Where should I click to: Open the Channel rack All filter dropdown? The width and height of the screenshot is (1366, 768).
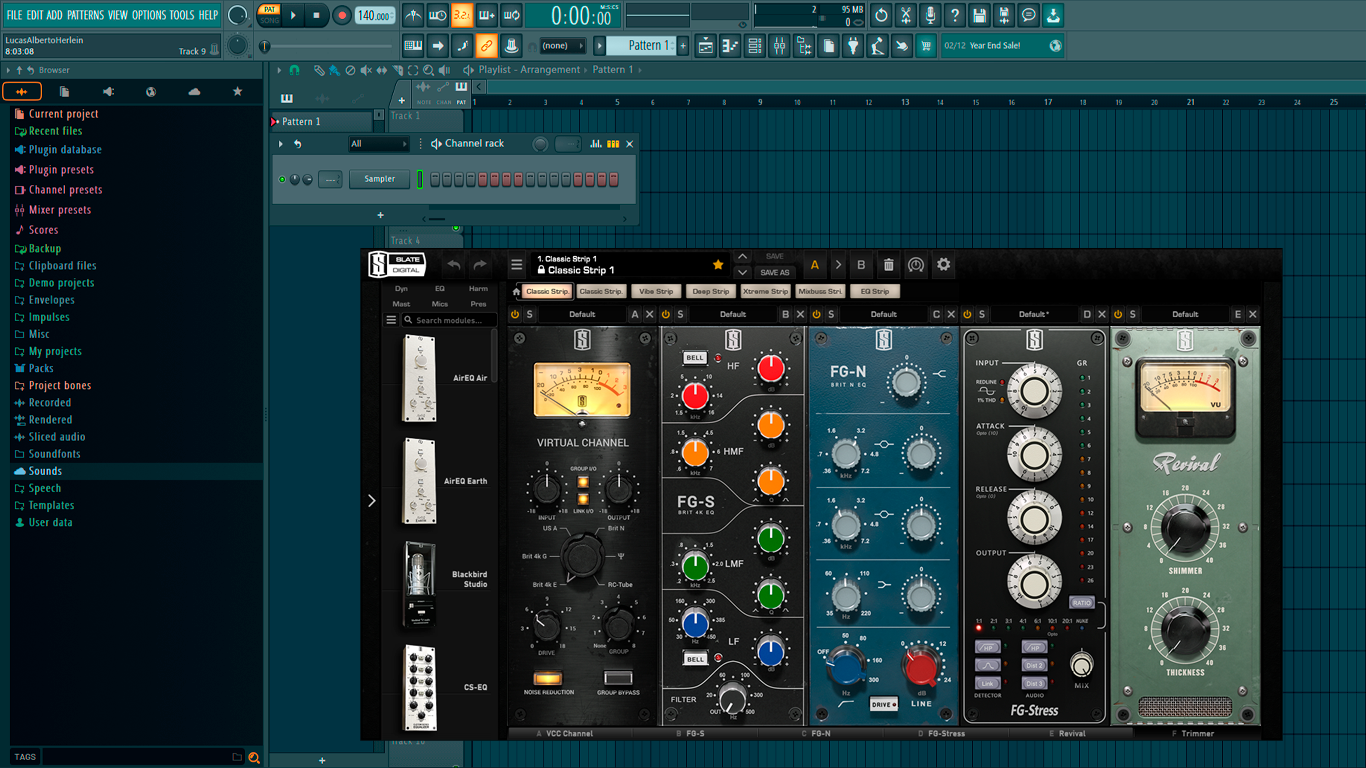point(378,144)
